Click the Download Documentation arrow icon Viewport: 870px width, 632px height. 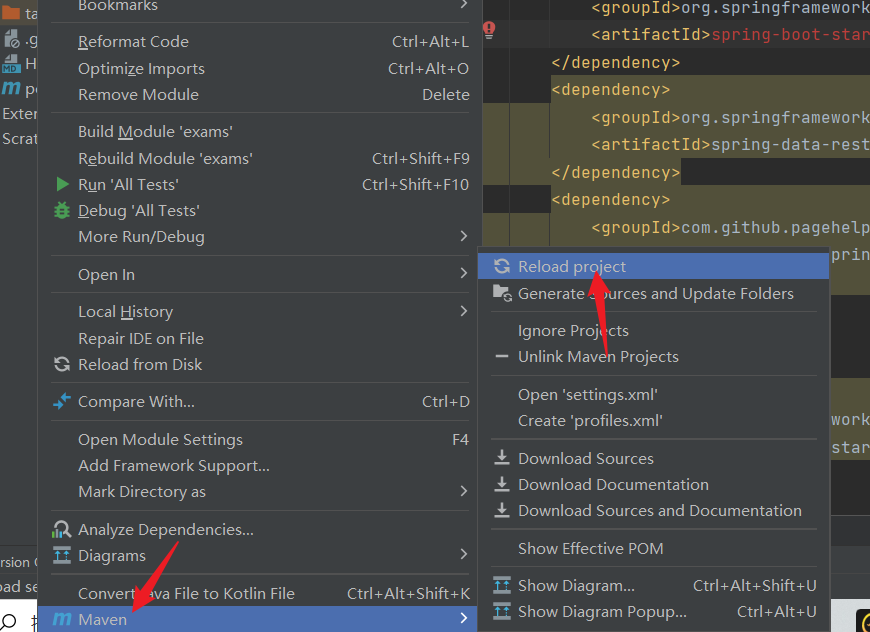click(x=502, y=484)
